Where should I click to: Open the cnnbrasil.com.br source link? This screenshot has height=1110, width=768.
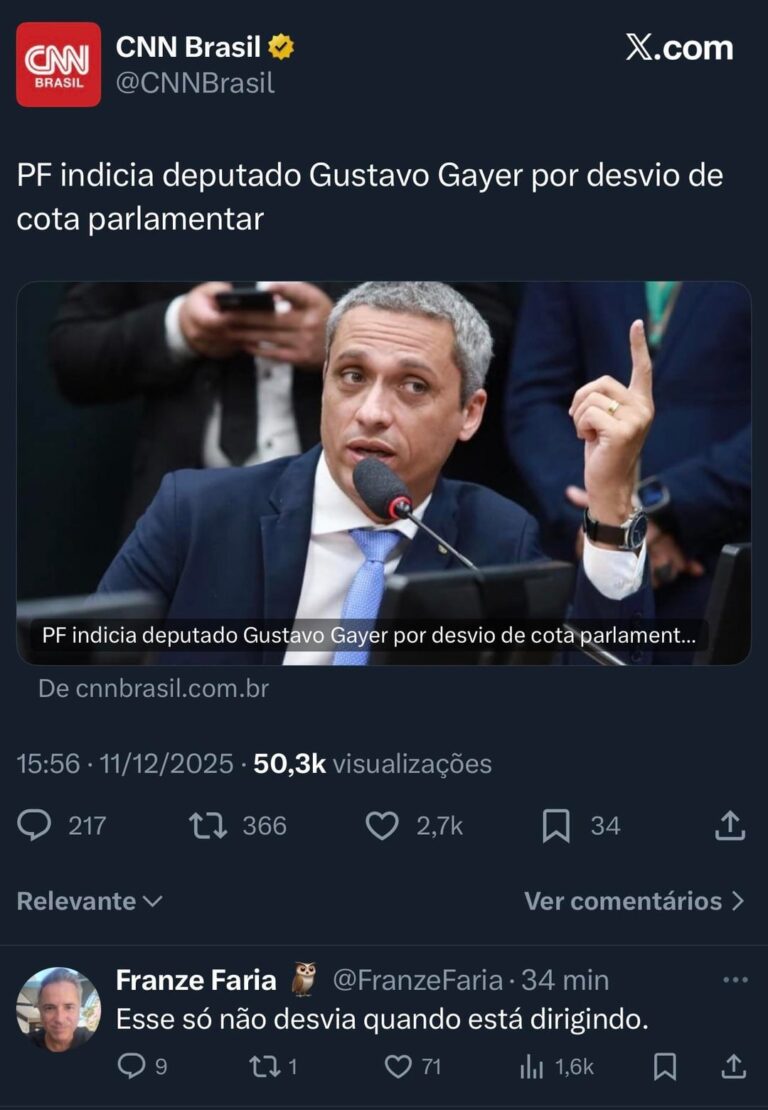(154, 688)
